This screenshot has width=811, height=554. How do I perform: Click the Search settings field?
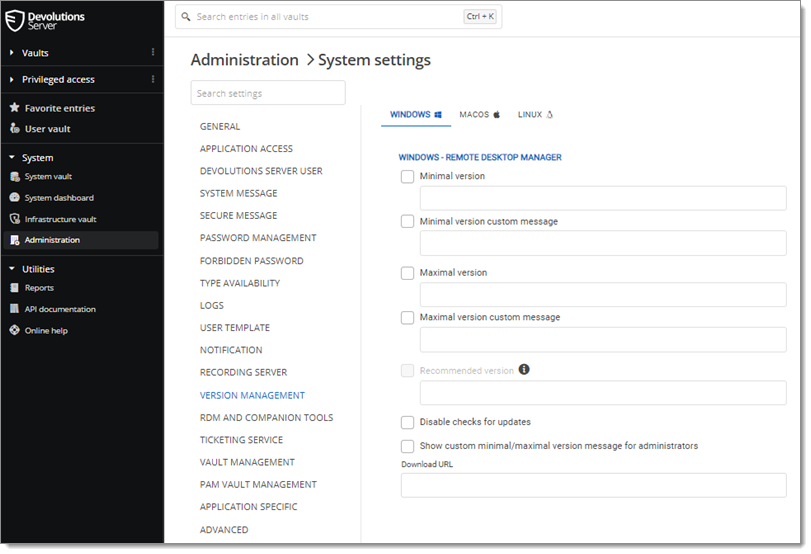268,93
